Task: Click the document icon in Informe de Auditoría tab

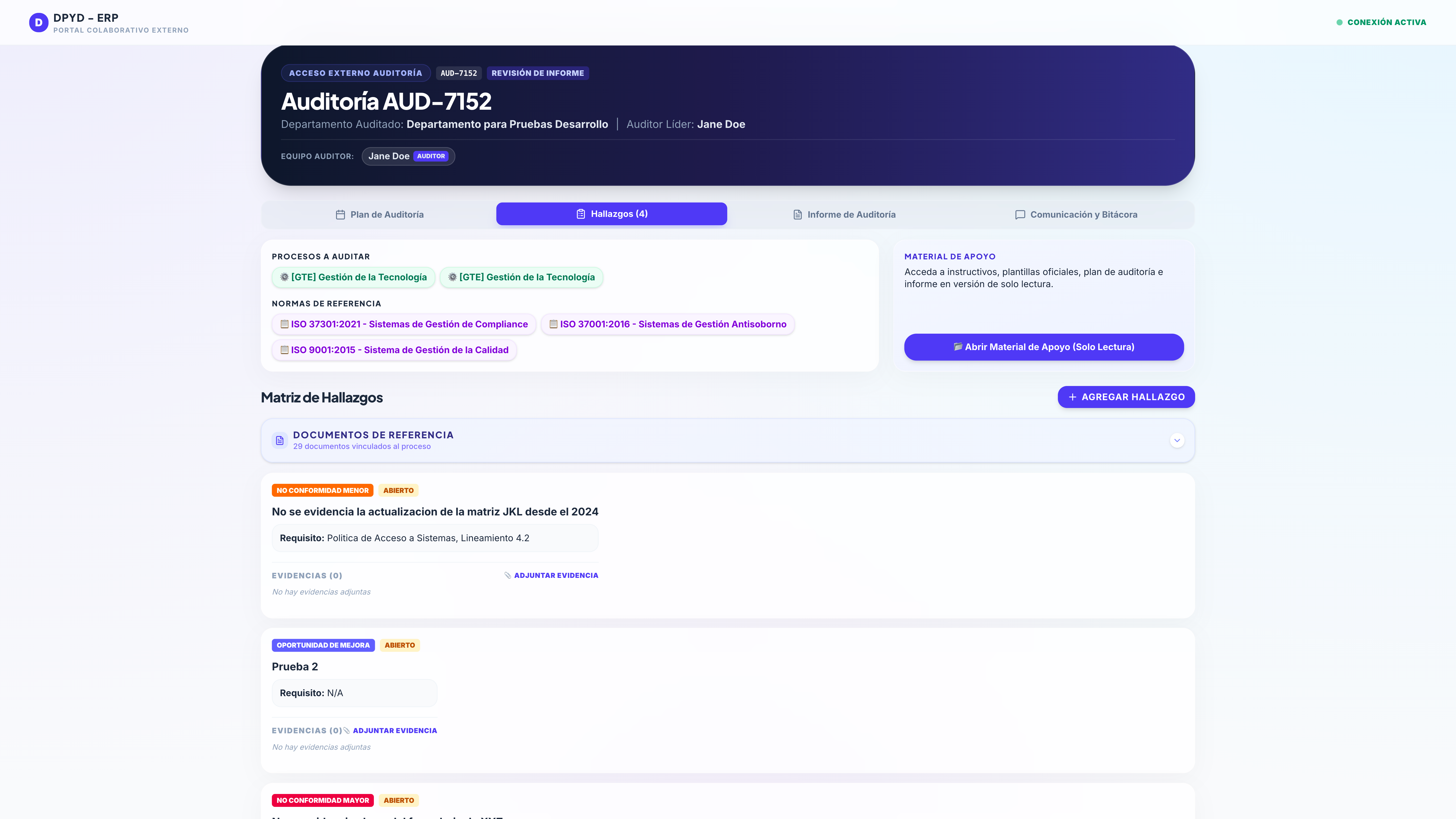Action: click(798, 215)
